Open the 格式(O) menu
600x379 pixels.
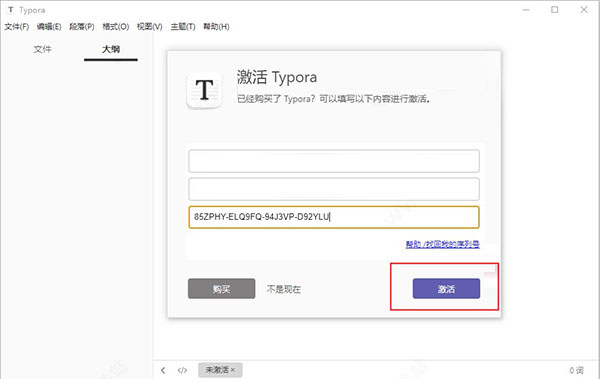click(x=116, y=26)
